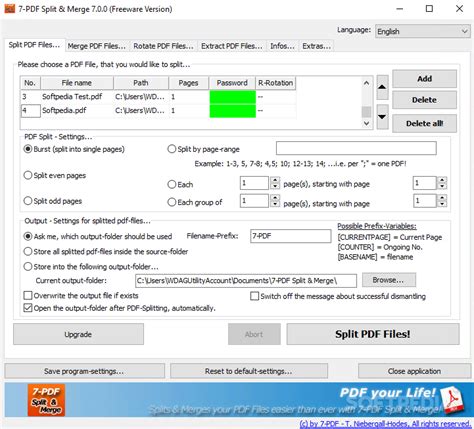Increase the Each page(s) count
This screenshot has width=474, height=429.
click(x=275, y=180)
